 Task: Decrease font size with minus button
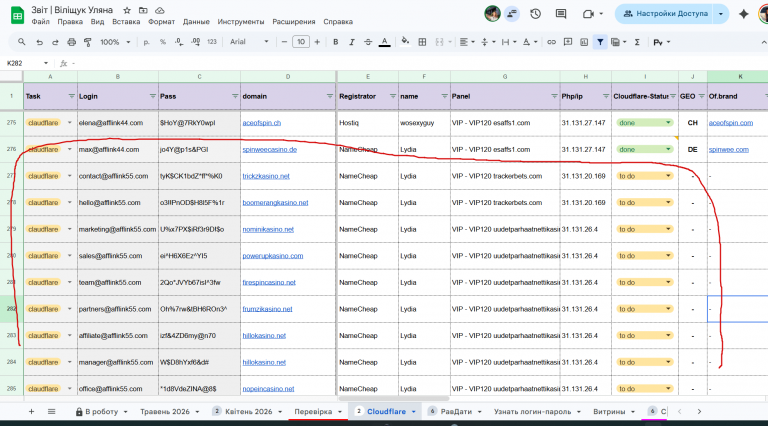pyautogui.click(x=284, y=42)
